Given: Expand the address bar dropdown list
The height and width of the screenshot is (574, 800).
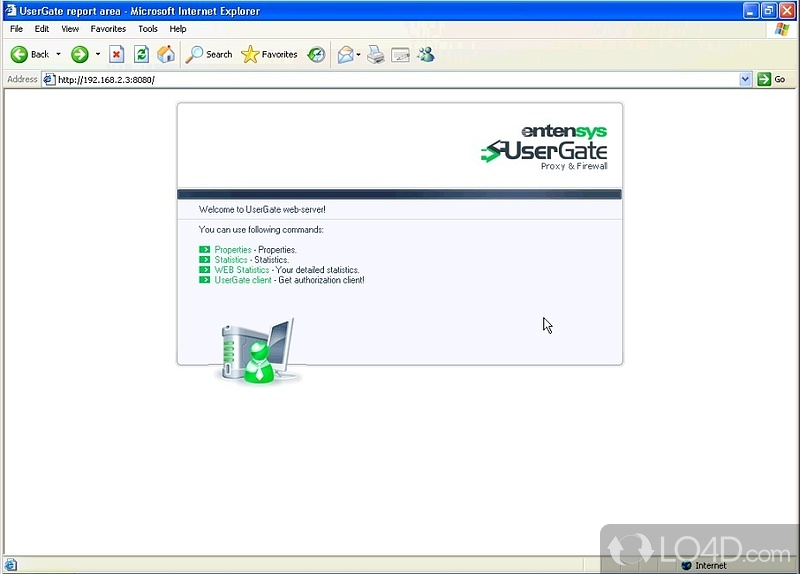Looking at the screenshot, I should (x=745, y=80).
